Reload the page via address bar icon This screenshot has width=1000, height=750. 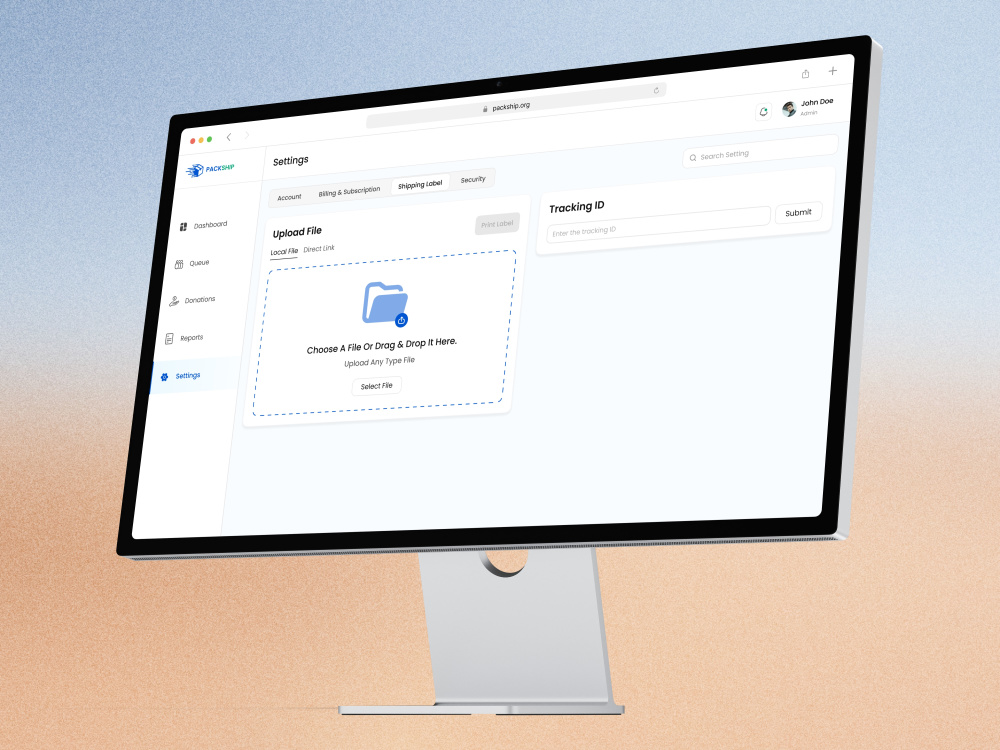tap(656, 91)
